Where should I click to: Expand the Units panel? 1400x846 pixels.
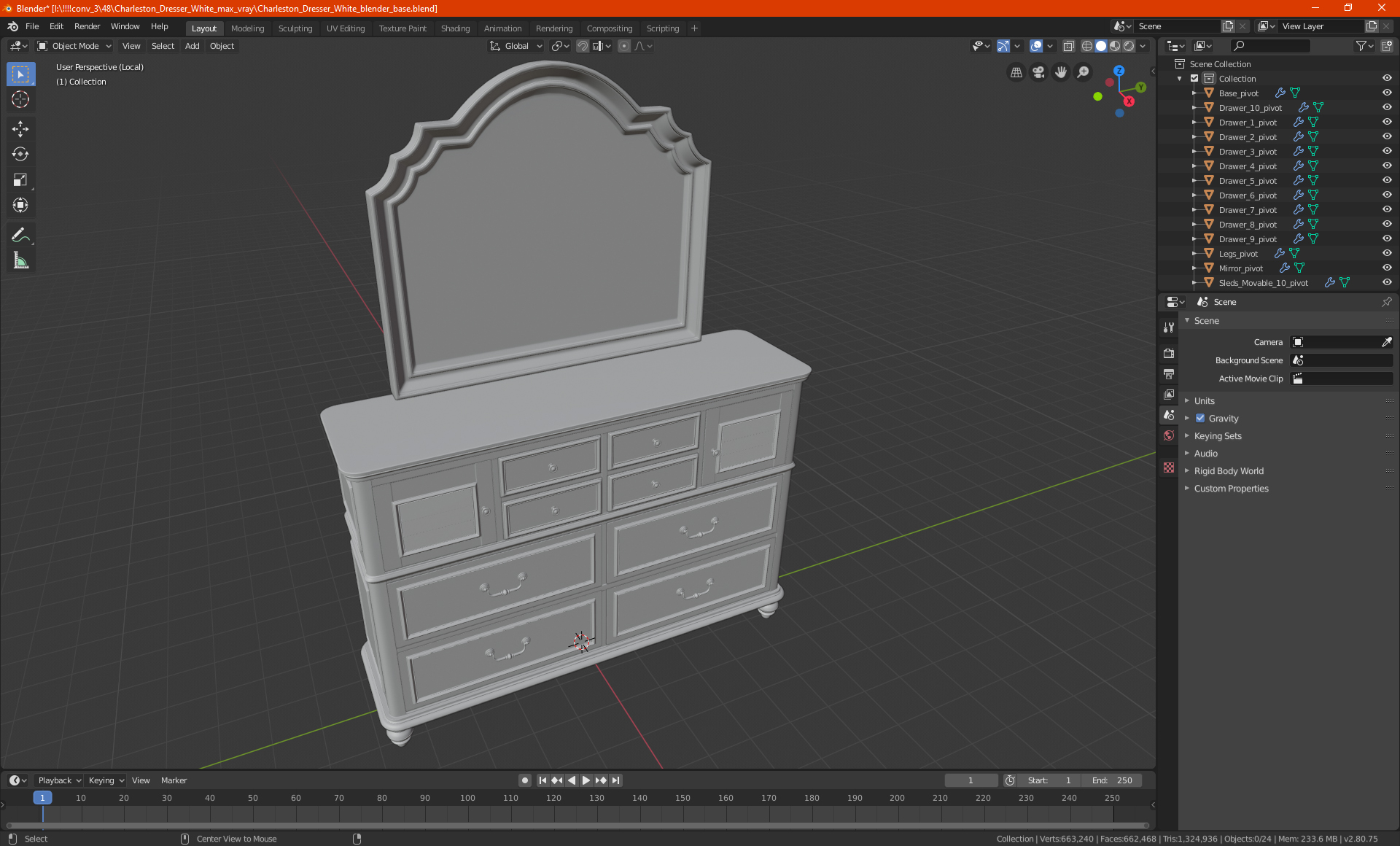(1205, 401)
